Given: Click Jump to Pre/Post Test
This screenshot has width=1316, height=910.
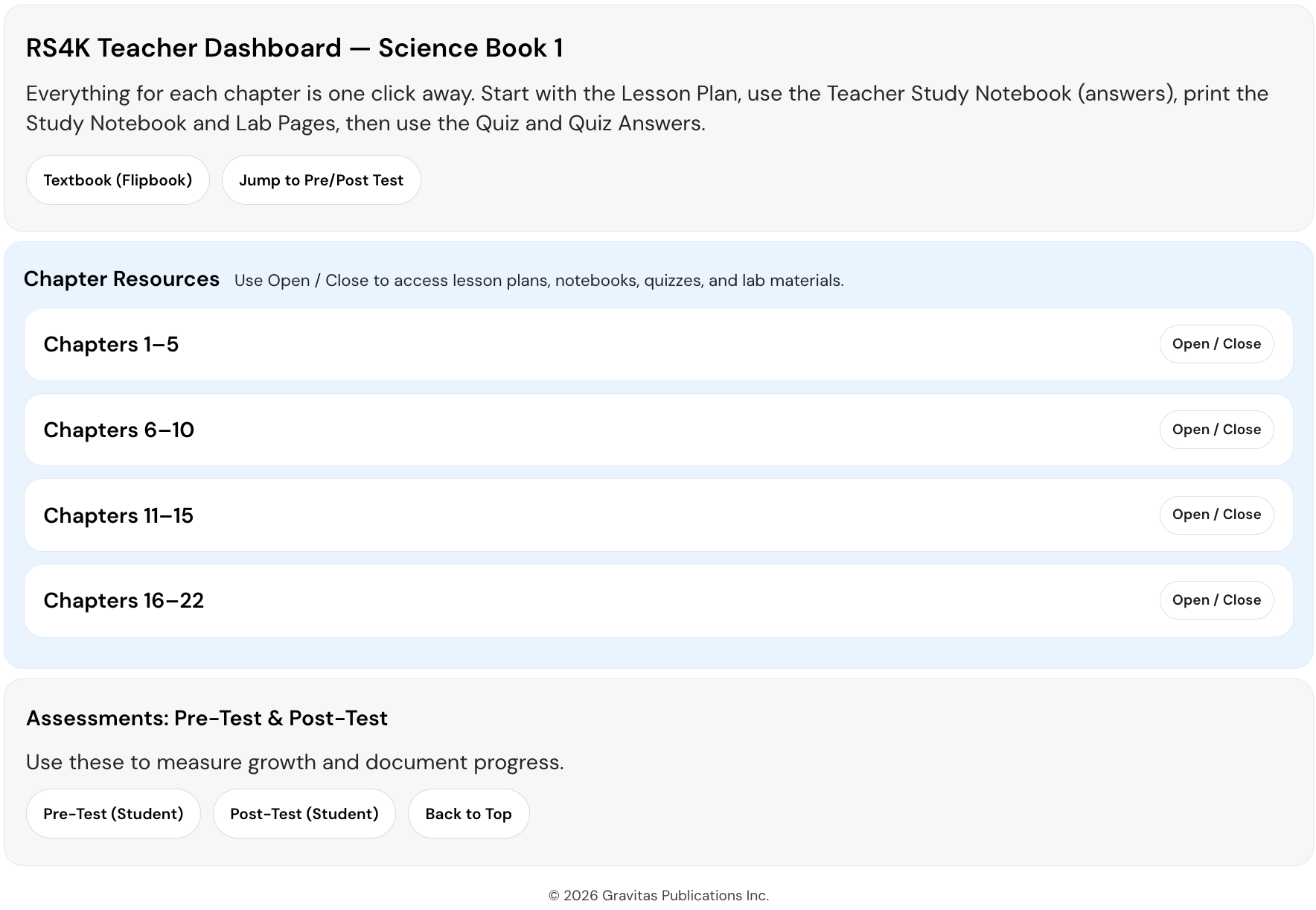Looking at the screenshot, I should pyautogui.click(x=321, y=179).
